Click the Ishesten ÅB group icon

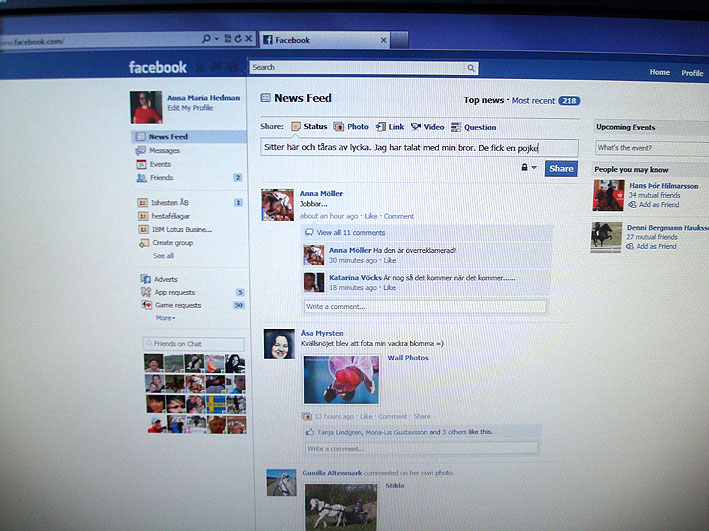[142, 203]
